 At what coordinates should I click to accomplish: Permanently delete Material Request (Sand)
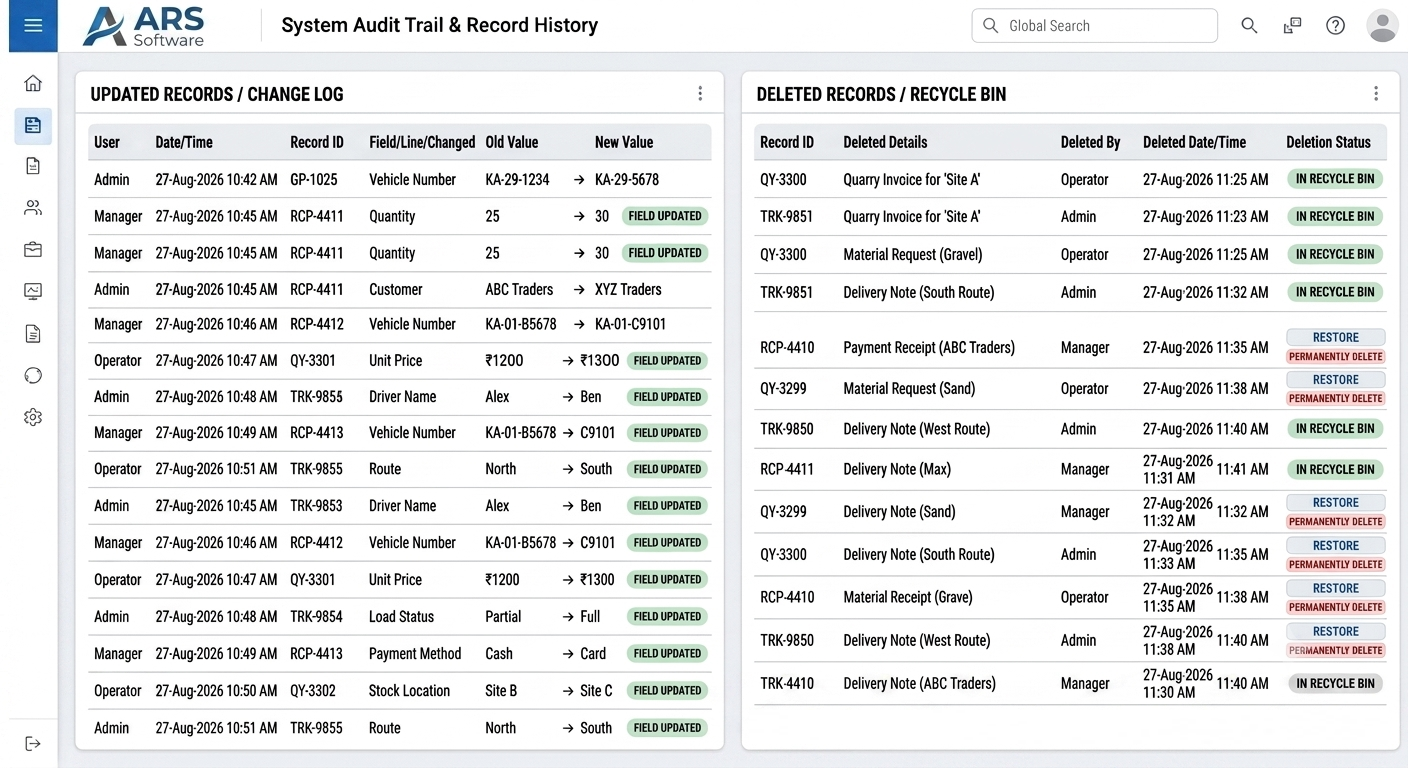click(1335, 398)
